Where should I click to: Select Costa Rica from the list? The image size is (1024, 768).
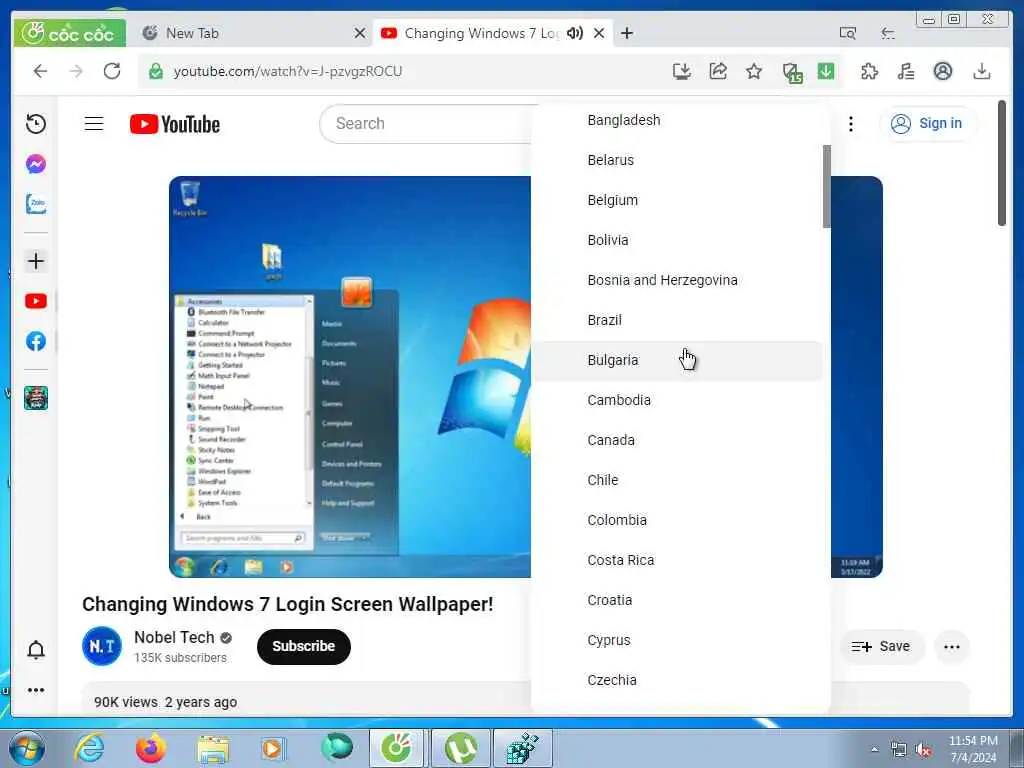click(x=678, y=560)
